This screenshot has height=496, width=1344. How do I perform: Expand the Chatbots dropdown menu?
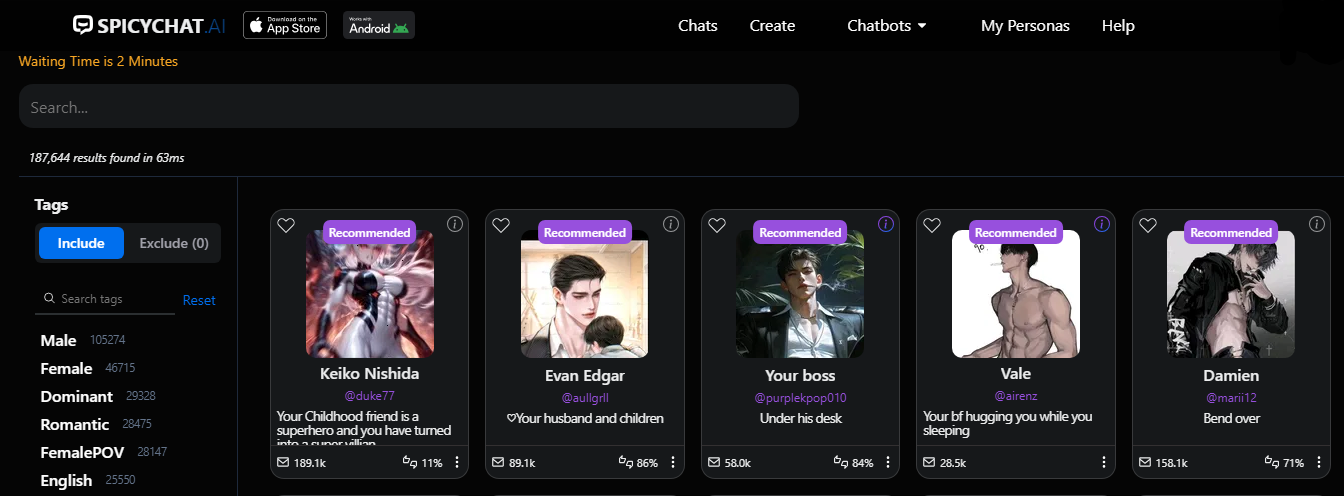click(886, 26)
